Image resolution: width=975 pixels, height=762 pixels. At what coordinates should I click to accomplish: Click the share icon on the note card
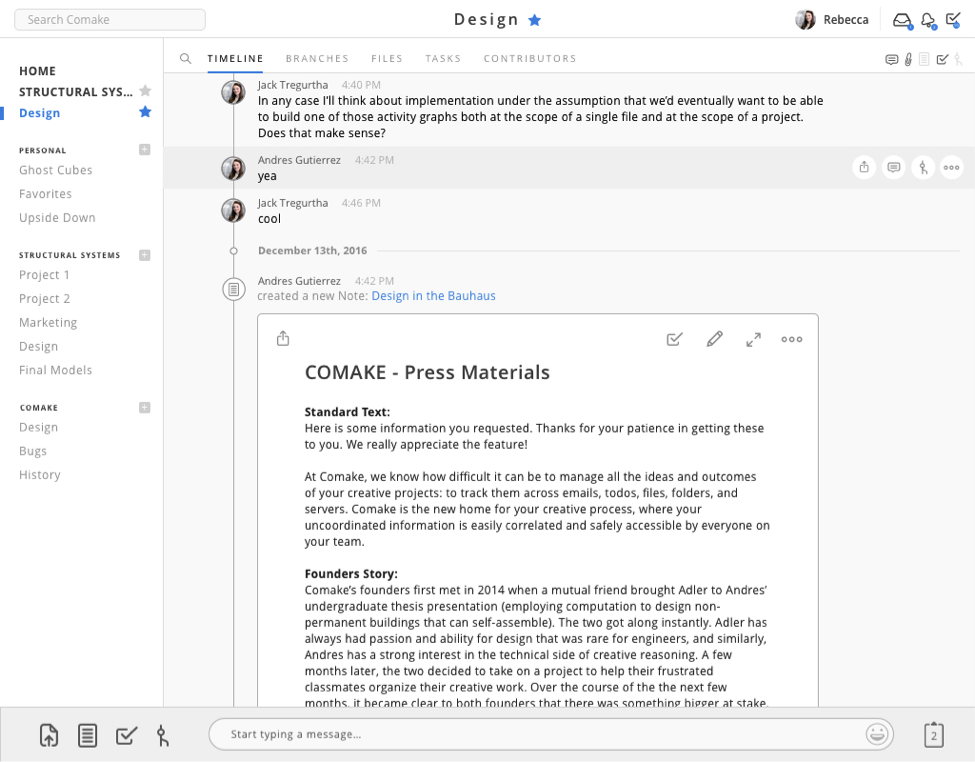coord(283,339)
